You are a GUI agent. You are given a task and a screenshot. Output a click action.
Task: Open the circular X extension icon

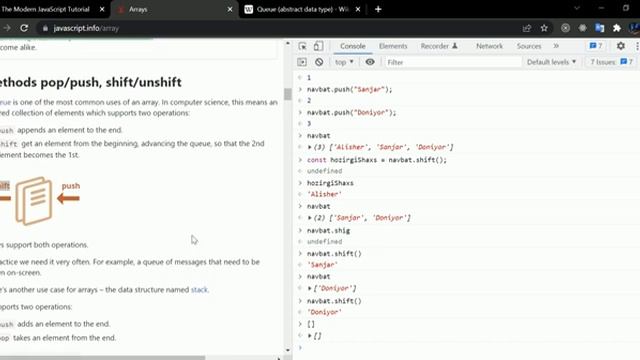pyautogui.click(x=565, y=28)
